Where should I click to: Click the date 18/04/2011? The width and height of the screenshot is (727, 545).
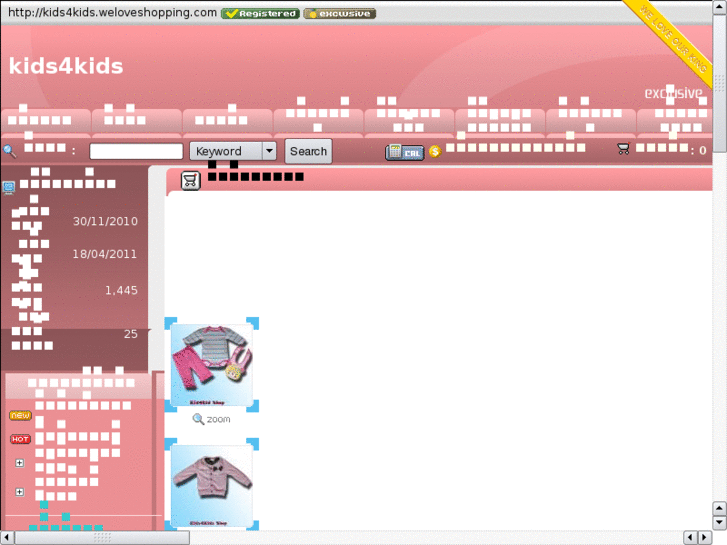(x=105, y=254)
